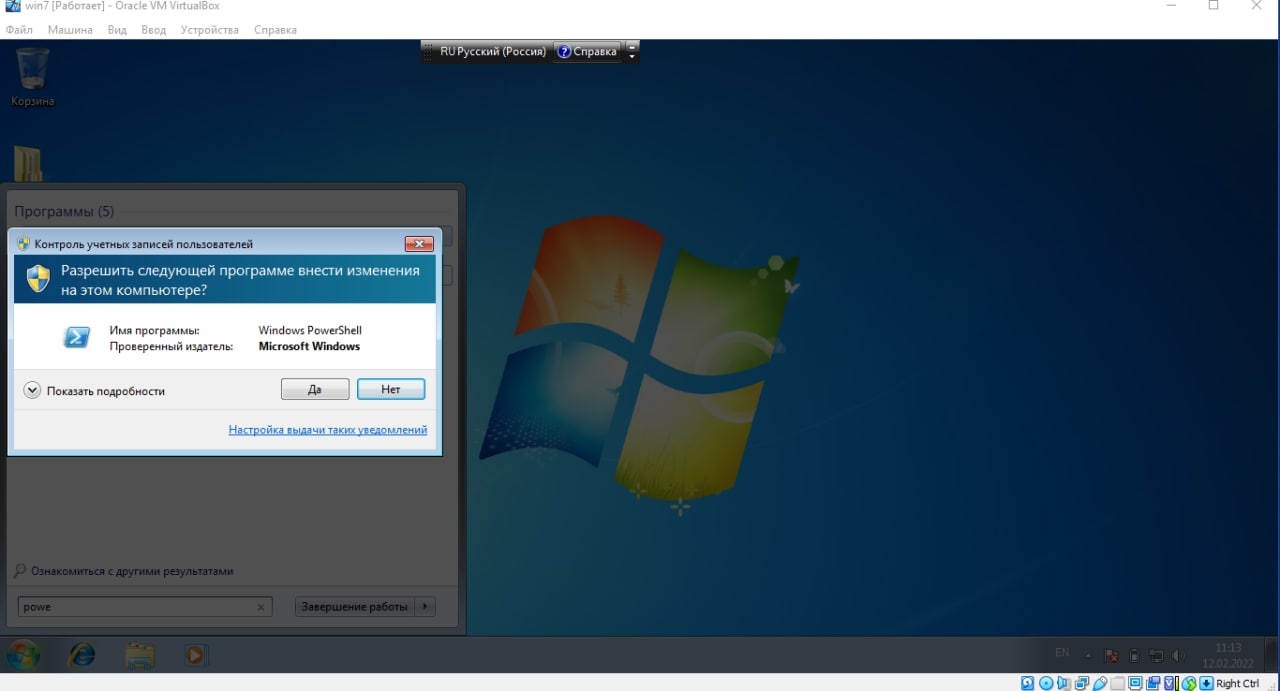Open the language bar options dropdown arrow
Viewport: 1280px width, 691px height.
click(632, 56)
